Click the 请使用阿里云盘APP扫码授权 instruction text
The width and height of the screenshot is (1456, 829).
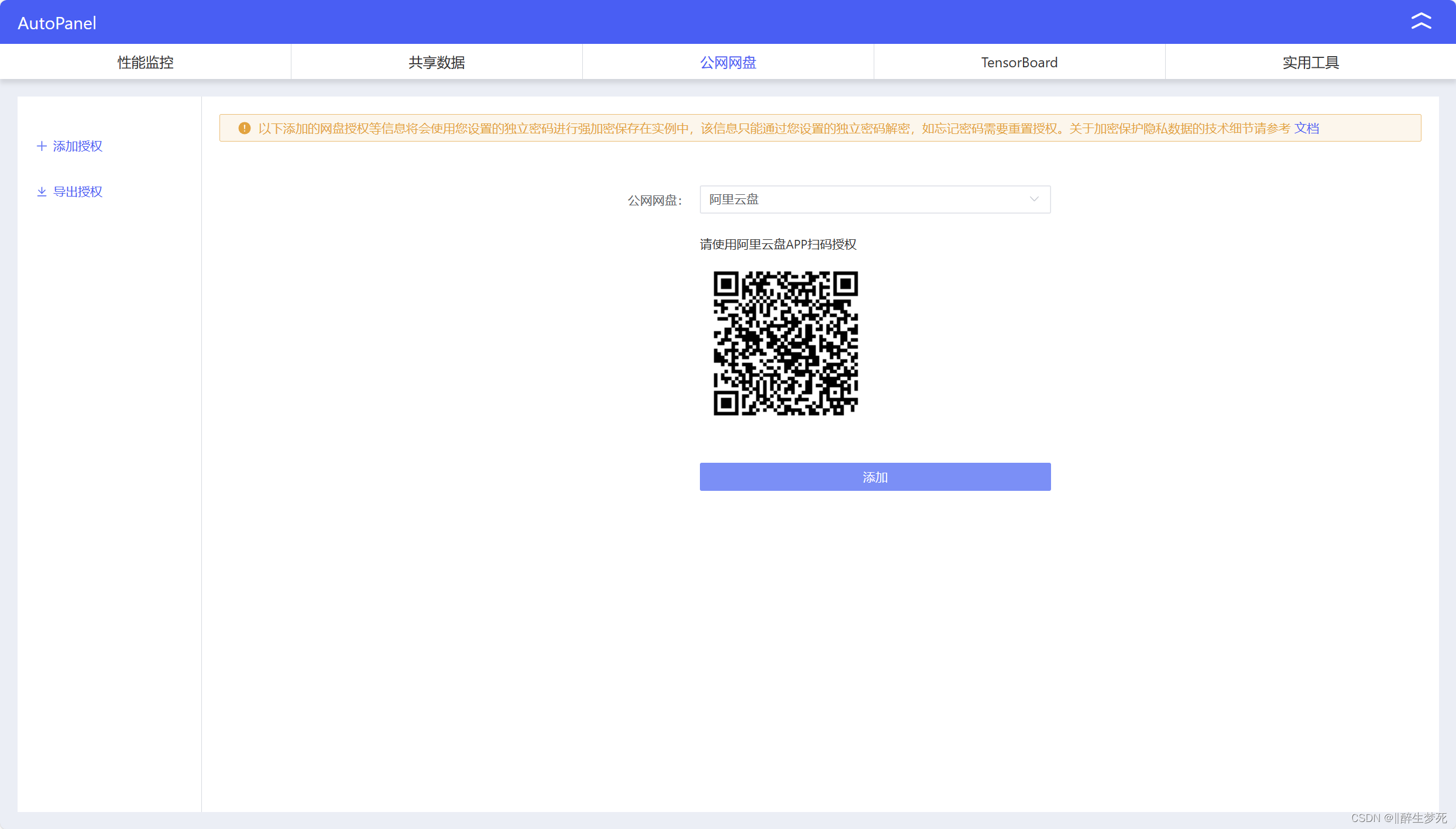[x=778, y=245]
